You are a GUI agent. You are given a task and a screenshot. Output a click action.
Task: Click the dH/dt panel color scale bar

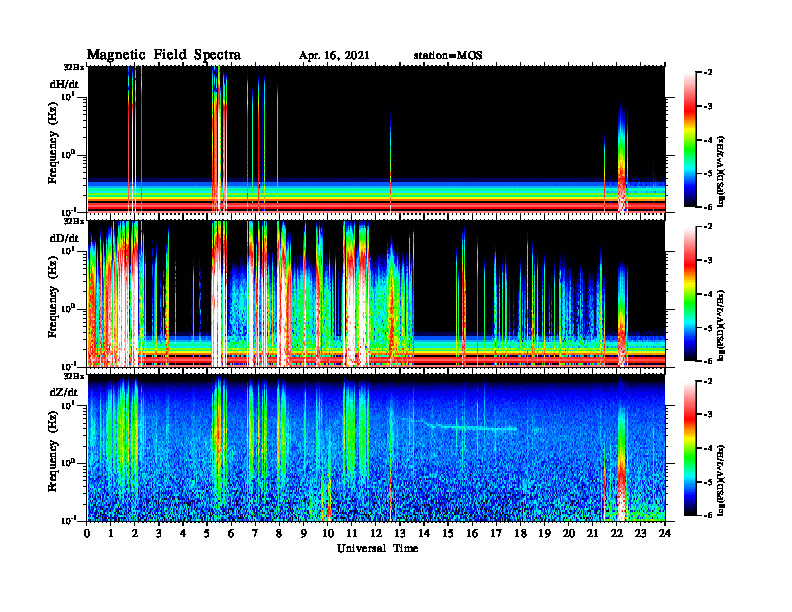coord(690,139)
